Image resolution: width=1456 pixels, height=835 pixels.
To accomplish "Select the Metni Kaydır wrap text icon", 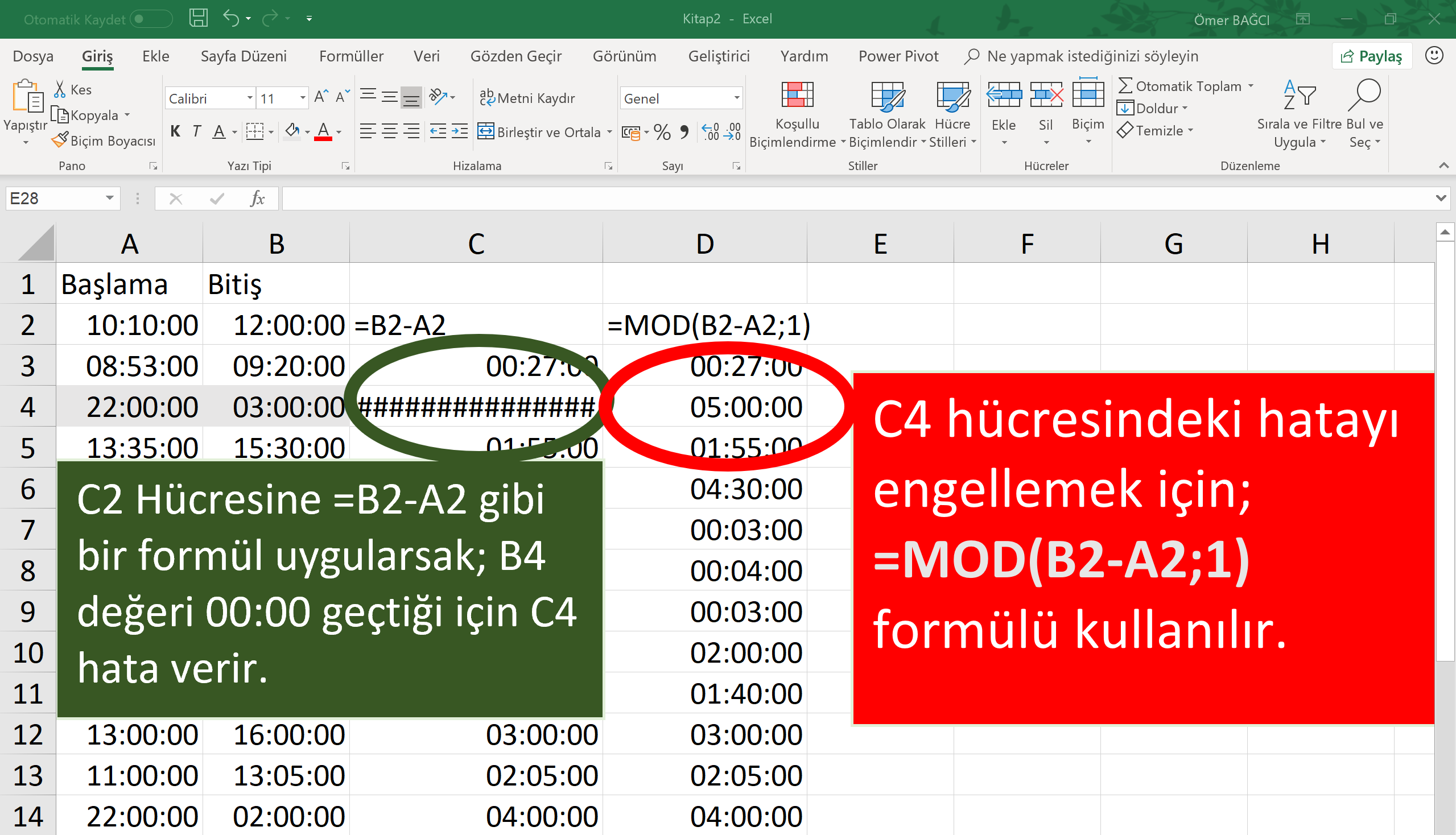I will point(487,97).
